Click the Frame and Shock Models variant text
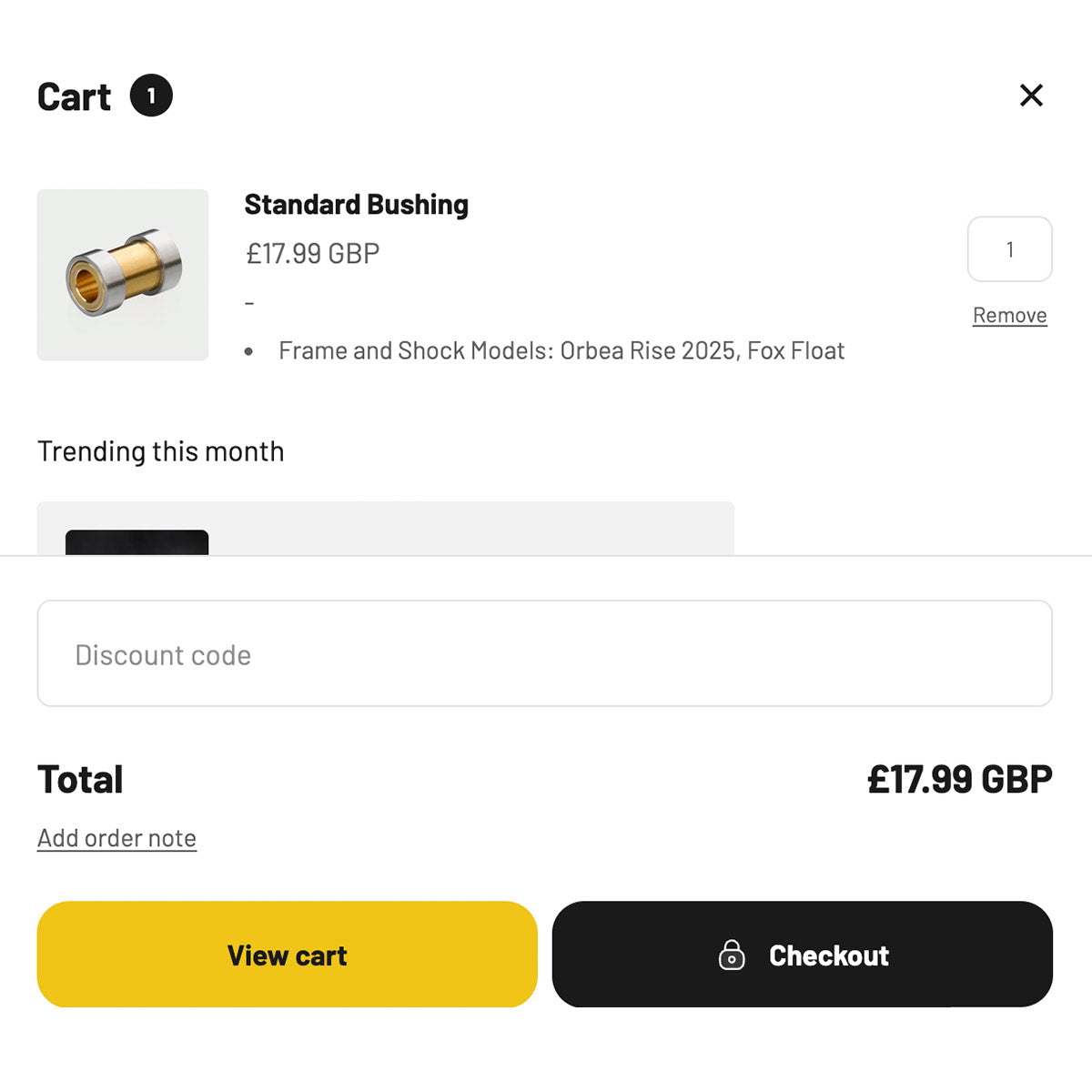1092x1092 pixels. (x=561, y=350)
